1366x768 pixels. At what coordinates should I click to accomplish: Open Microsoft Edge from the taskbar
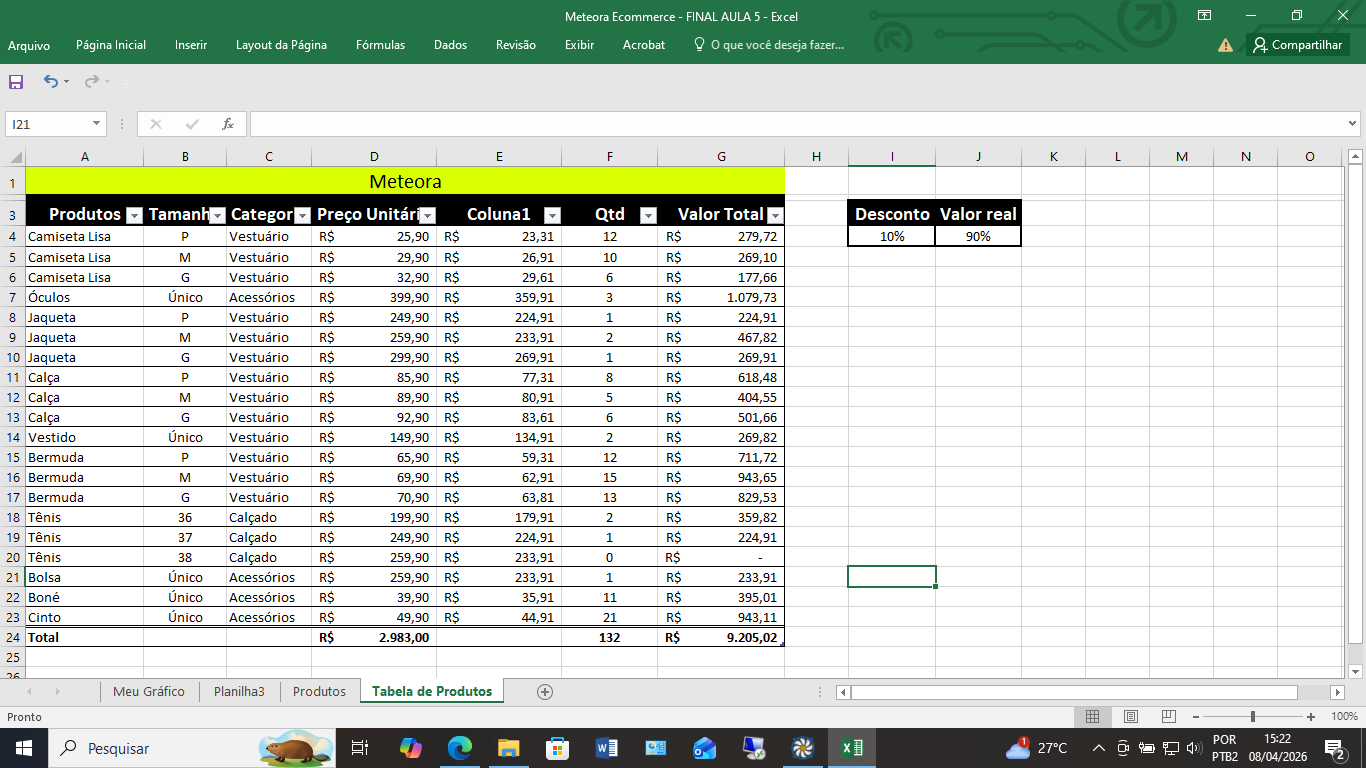click(x=459, y=748)
